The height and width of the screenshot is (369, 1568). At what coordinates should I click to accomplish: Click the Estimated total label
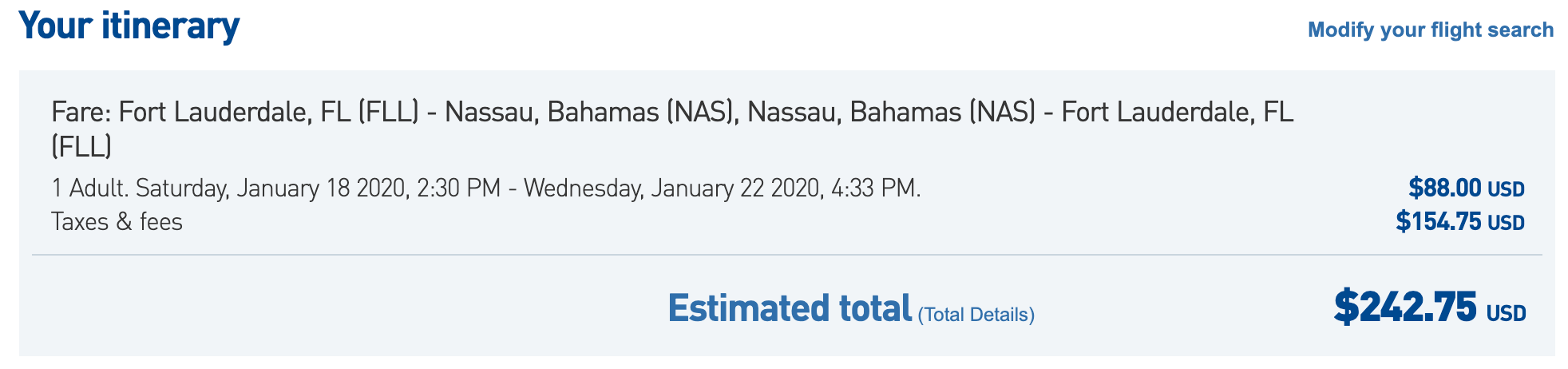(789, 308)
